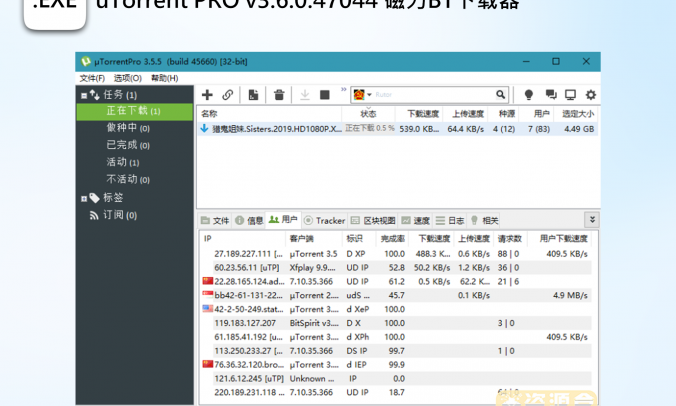Sort by 状态 column header
Screen dimensions: 676x406
coord(368,114)
